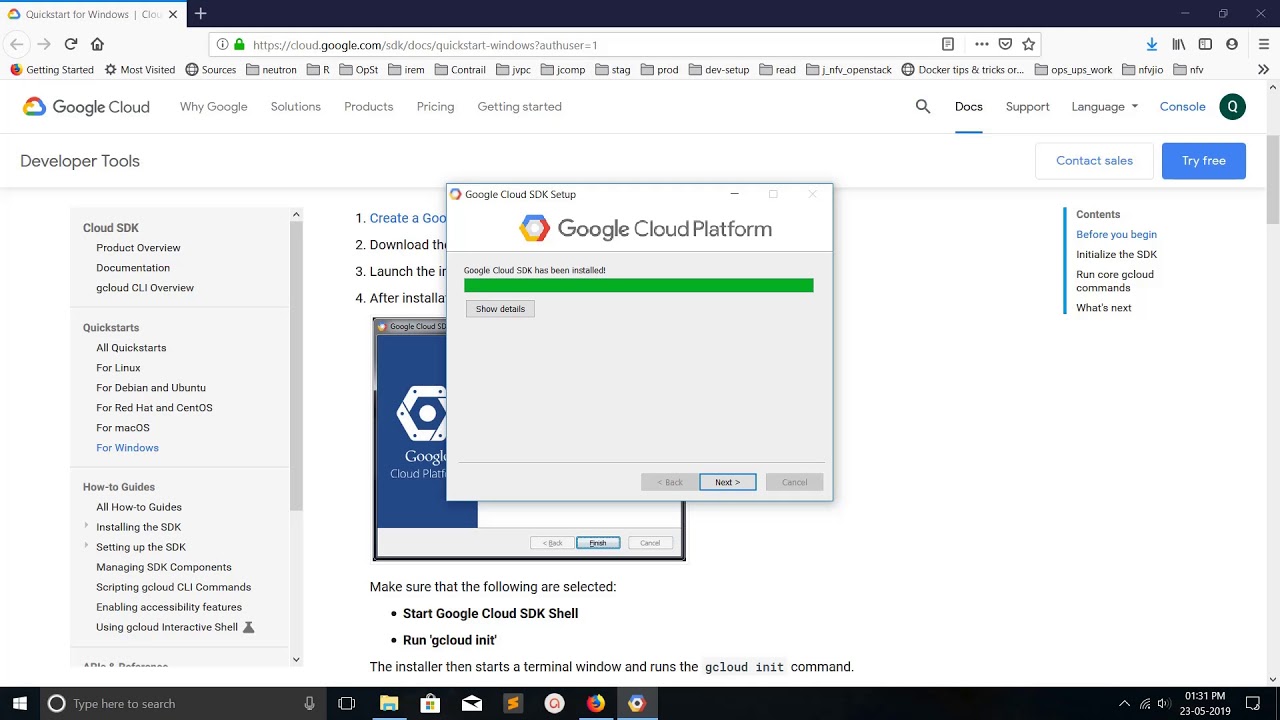Open File Explorer from taskbar
The width and height of the screenshot is (1280, 720).
(x=389, y=703)
